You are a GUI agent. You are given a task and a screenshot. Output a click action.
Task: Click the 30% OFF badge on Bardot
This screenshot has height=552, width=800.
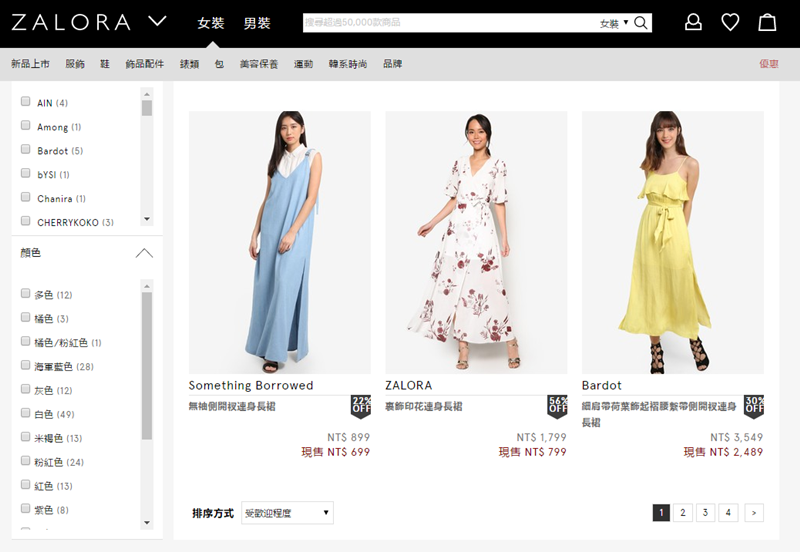[754, 407]
